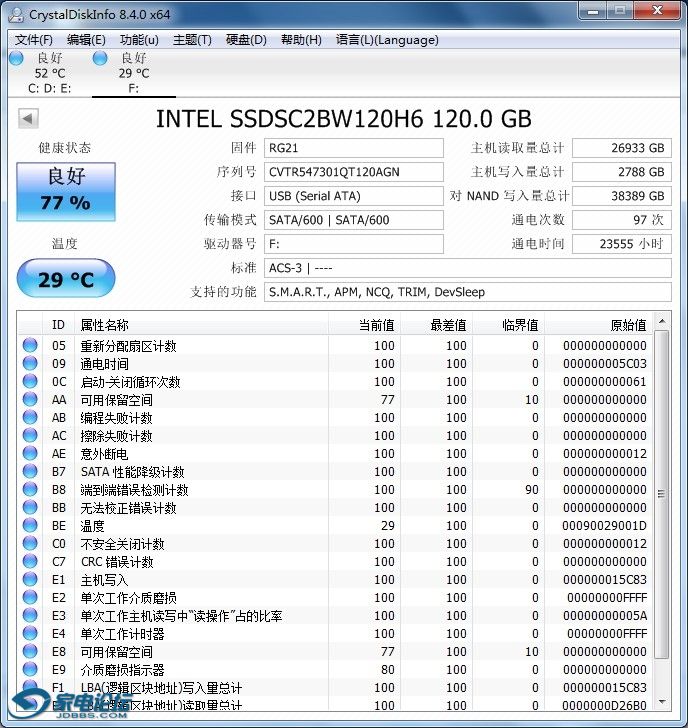The height and width of the screenshot is (728, 688).
Task: Click scrollbar up arrow of attribute list
Action: 662,321
